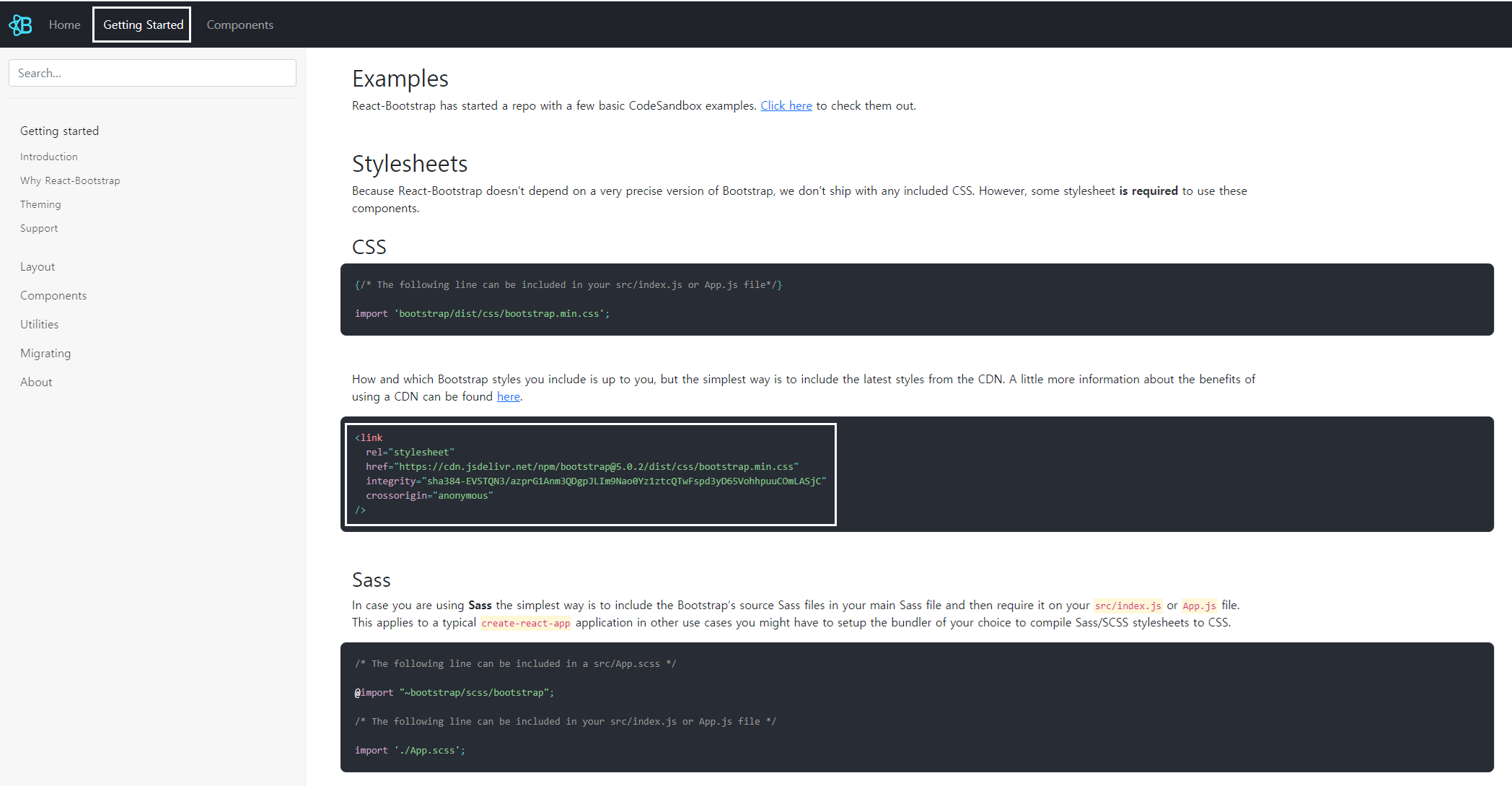Open Why React-Bootstrap sidebar link
1512x786 pixels.
70,180
